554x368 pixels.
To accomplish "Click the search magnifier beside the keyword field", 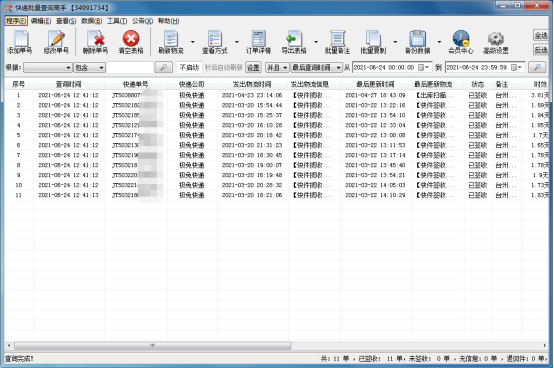I will [x=164, y=67].
